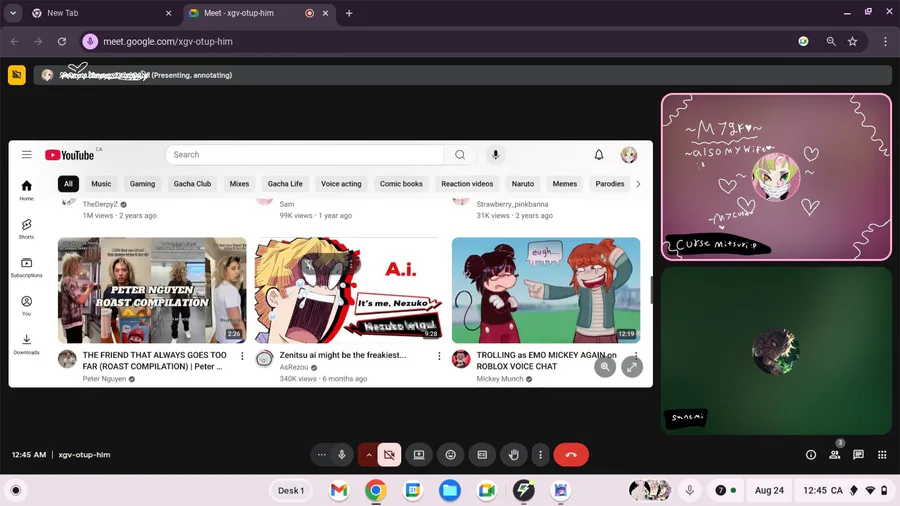This screenshot has height=506, width=900.
Task: Show next filter chips with arrow
Action: tap(638, 184)
